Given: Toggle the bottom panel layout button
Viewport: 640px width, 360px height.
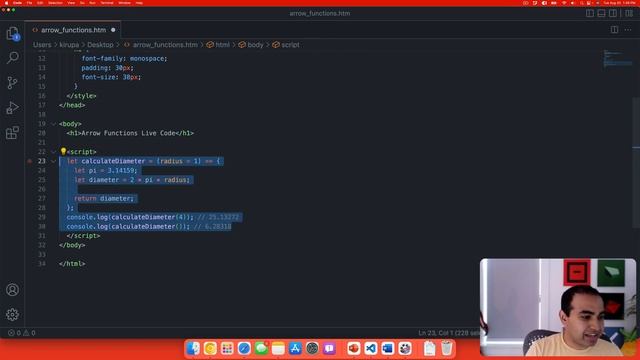Looking at the screenshot, I should [601, 13].
